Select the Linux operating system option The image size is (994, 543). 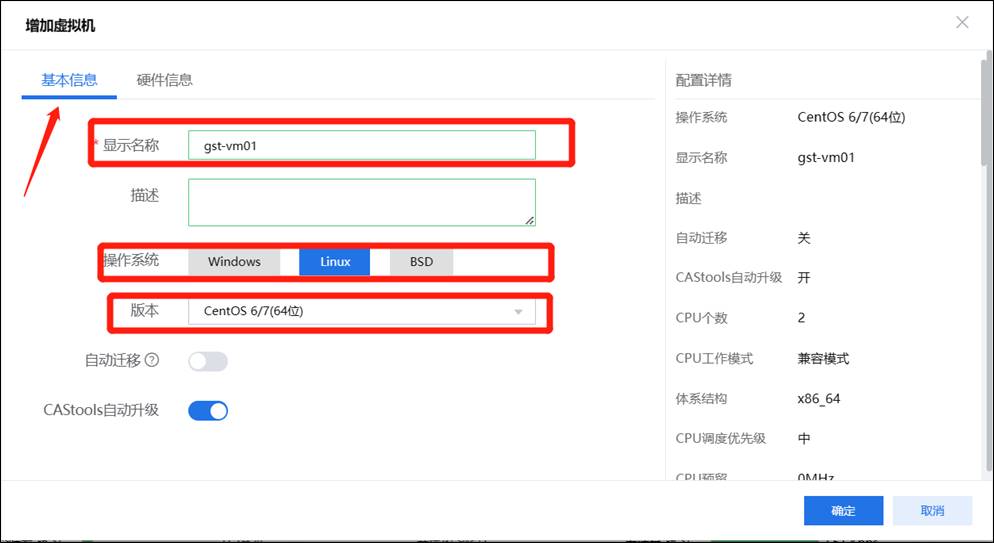[x=335, y=262]
